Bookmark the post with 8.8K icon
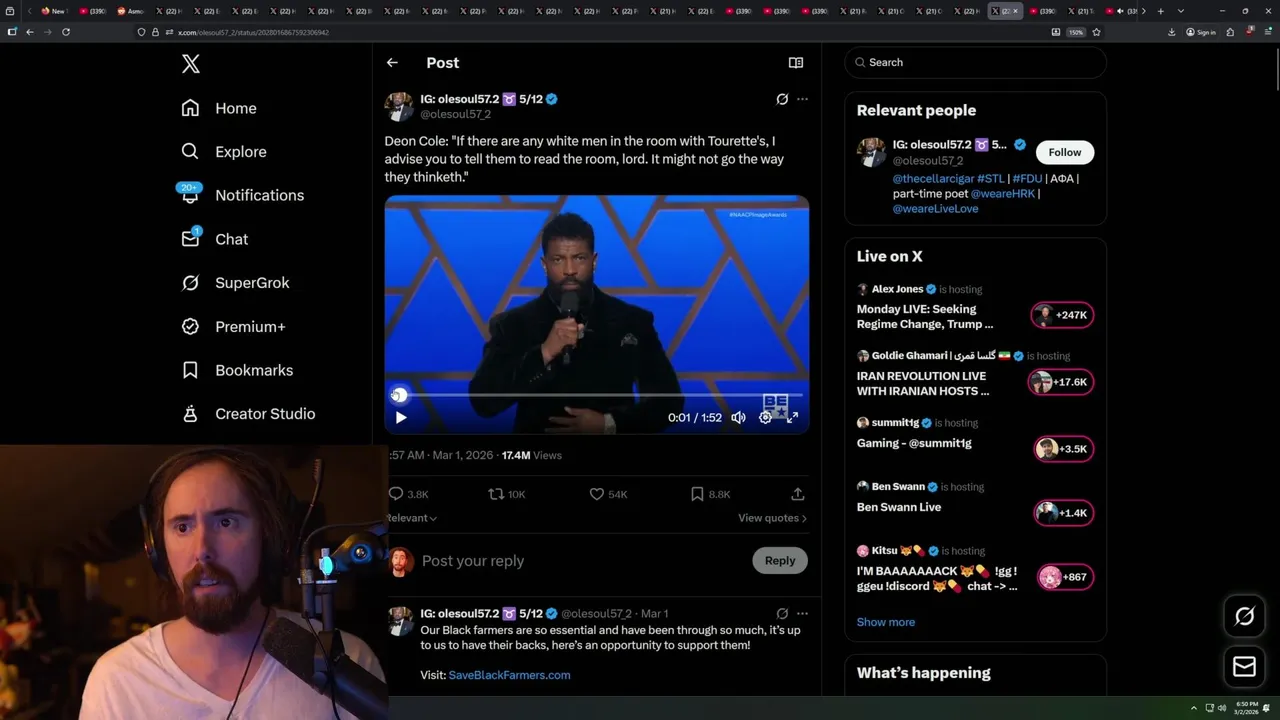1280x720 pixels. point(710,494)
